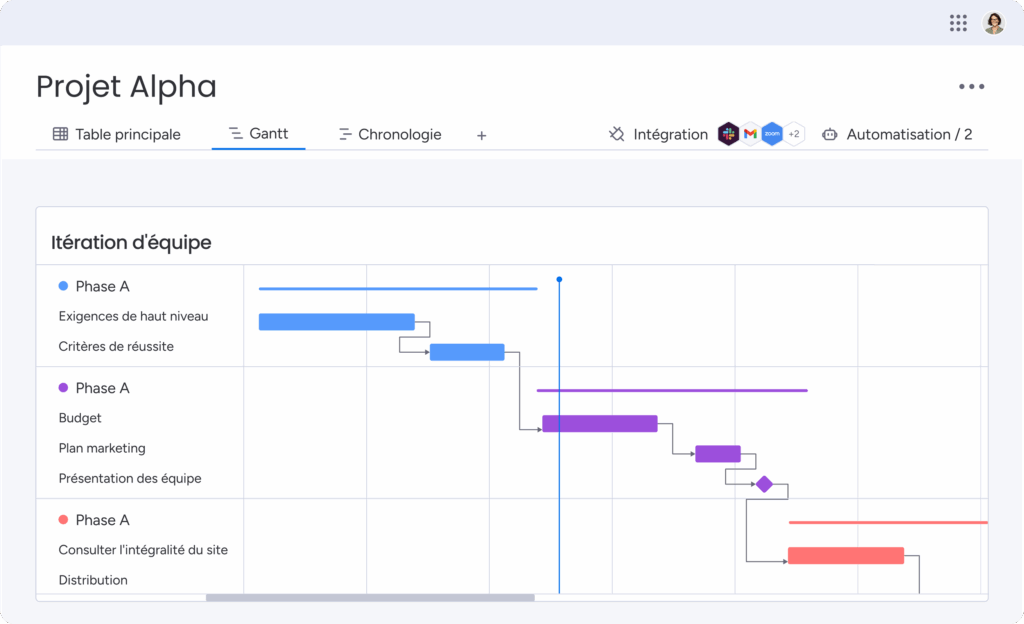
Task: Click the red Phase A group dot
Action: click(x=63, y=520)
